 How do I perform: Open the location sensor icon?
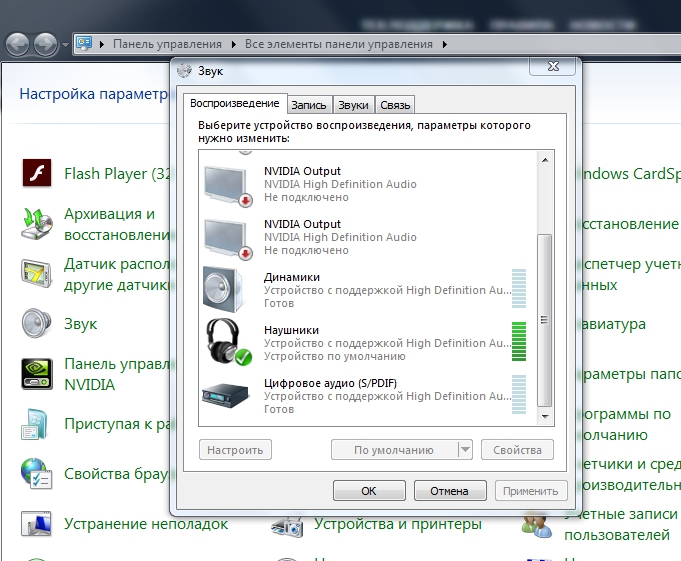(x=37, y=274)
